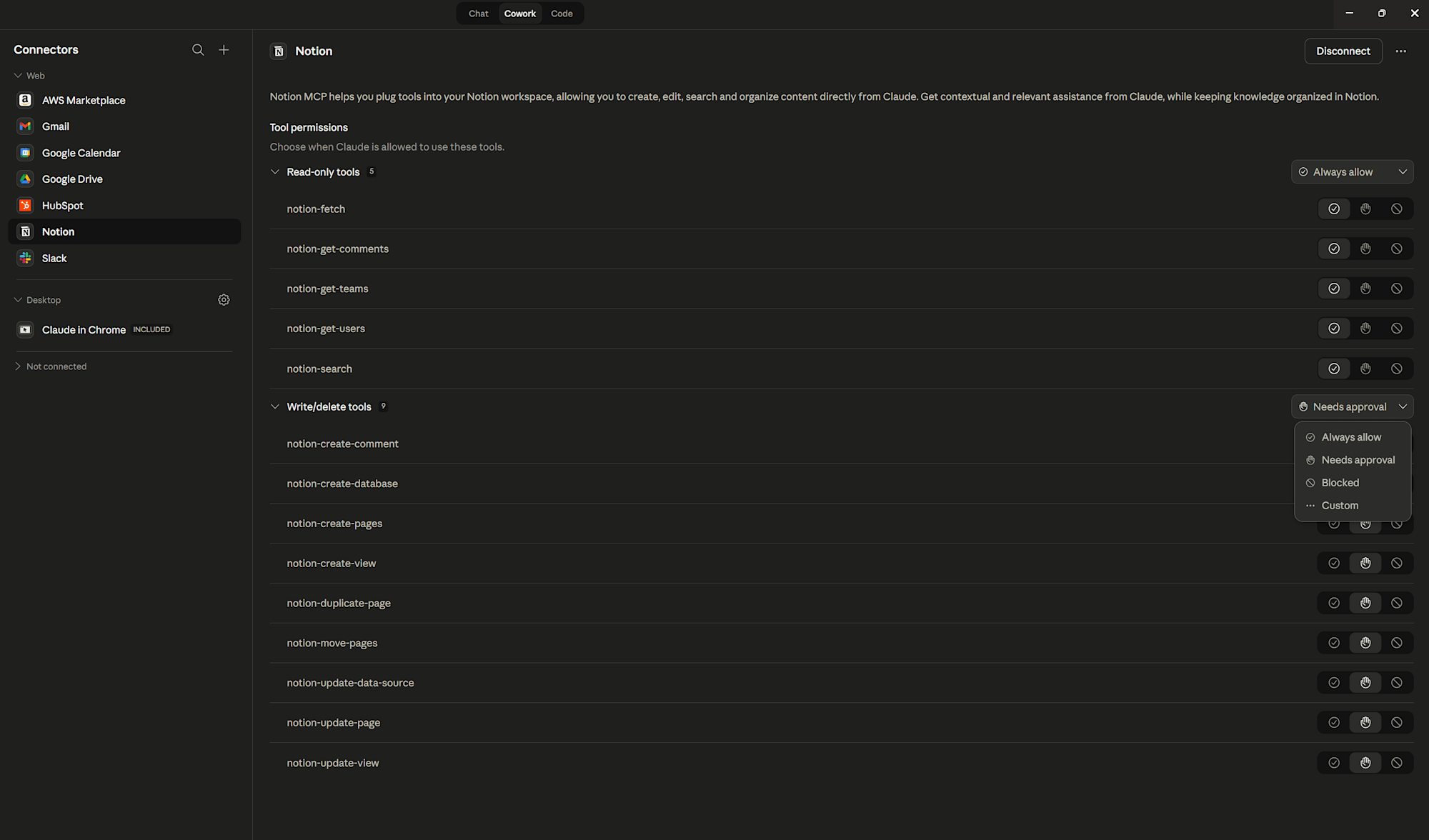Open Desktop connectors settings gear
Screen dimensions: 1429x840
[x=224, y=300]
